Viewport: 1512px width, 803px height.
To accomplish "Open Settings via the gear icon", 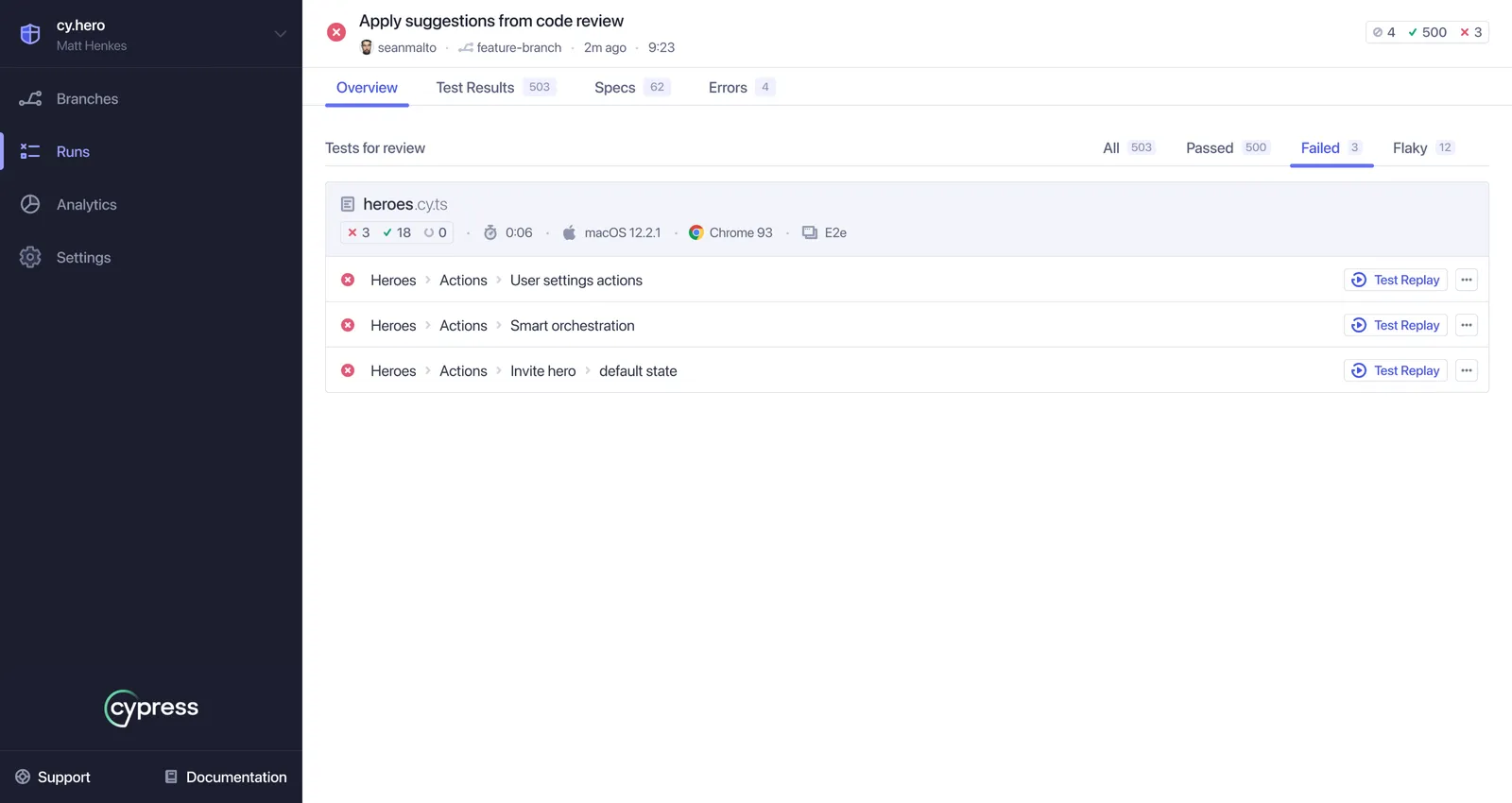I will 30,258.
